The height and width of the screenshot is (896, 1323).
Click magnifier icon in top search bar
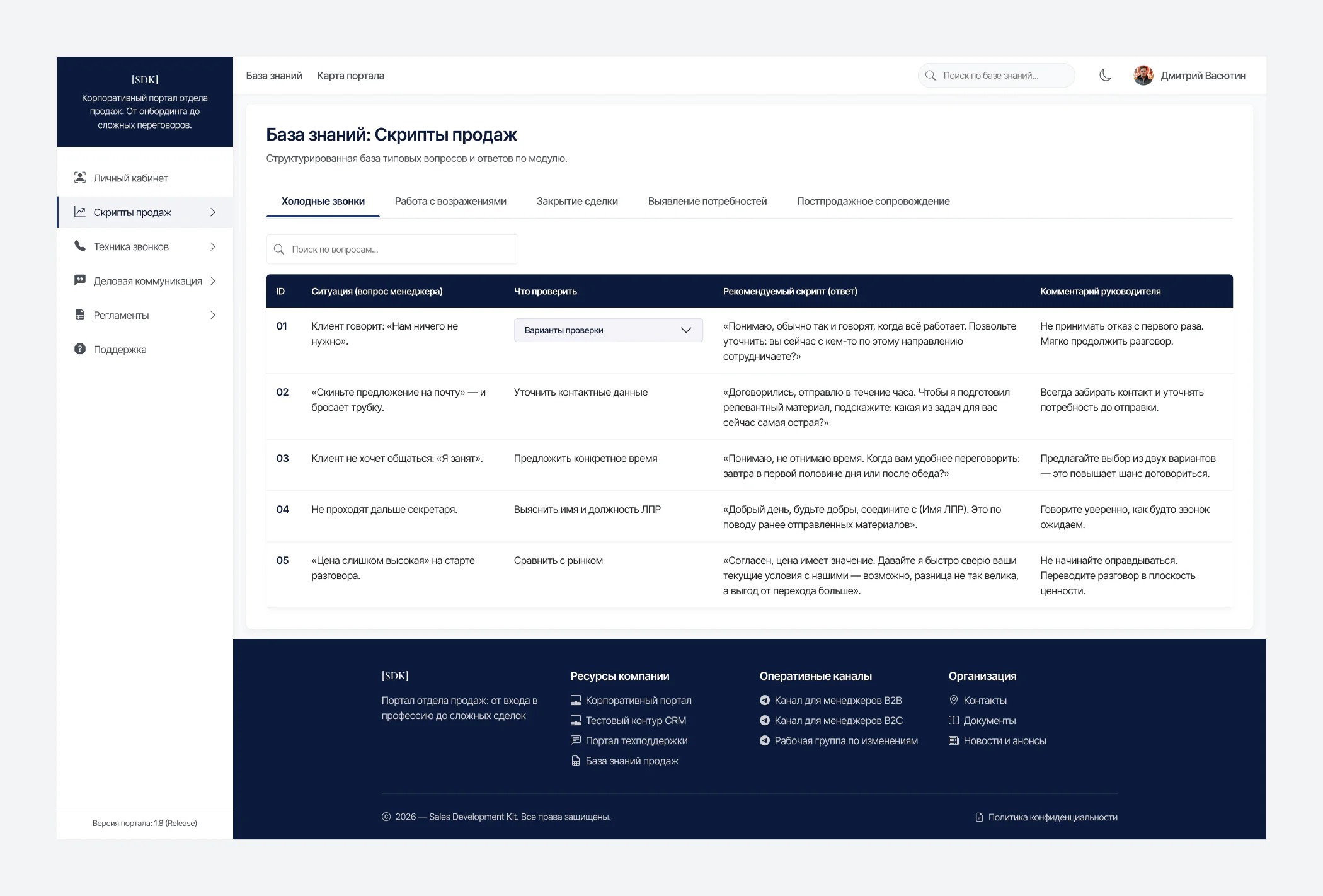pyautogui.click(x=930, y=76)
